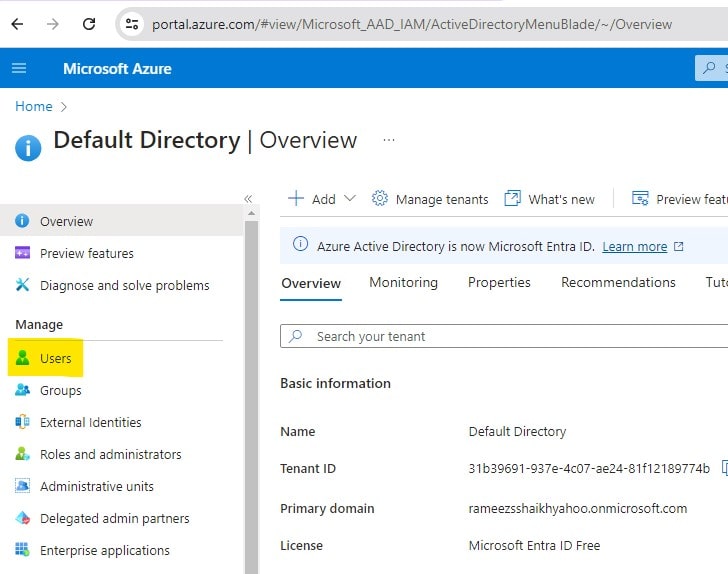Open site information icon in address bar

pos(132,24)
